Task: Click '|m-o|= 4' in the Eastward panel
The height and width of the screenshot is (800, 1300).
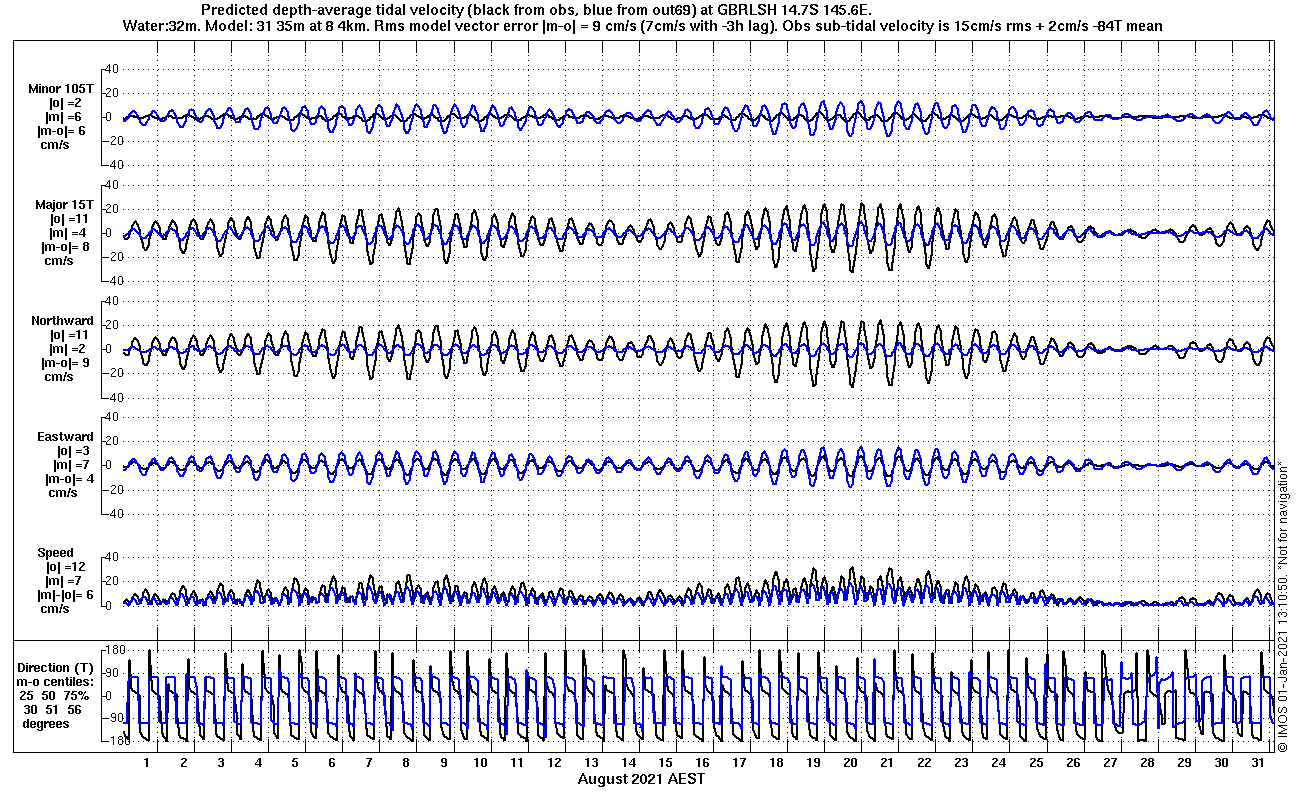Action: [67, 479]
